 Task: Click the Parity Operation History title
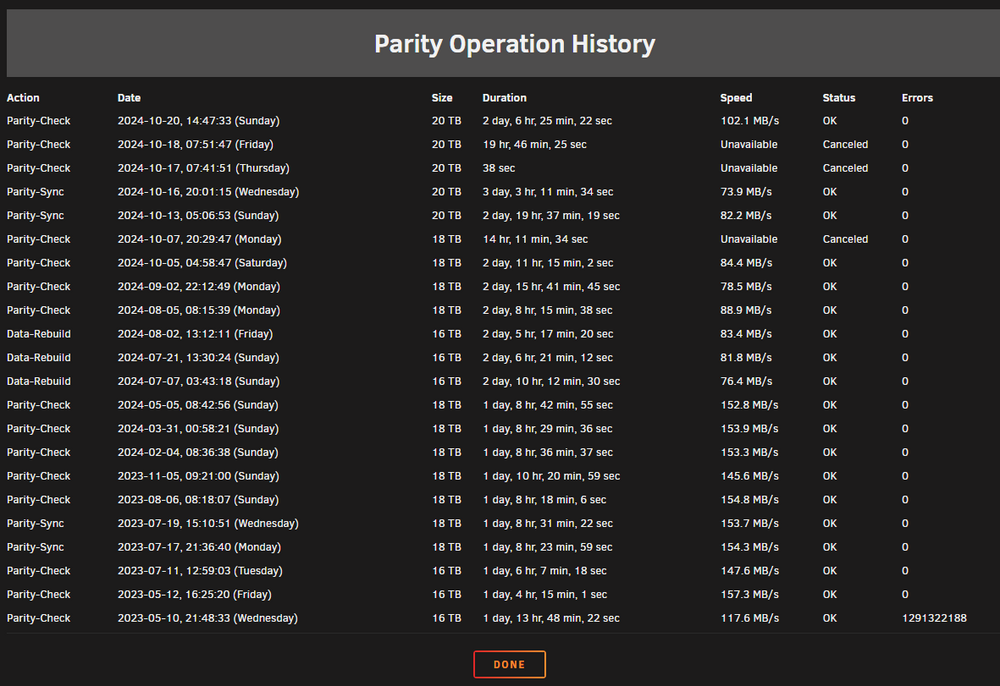[x=515, y=44]
